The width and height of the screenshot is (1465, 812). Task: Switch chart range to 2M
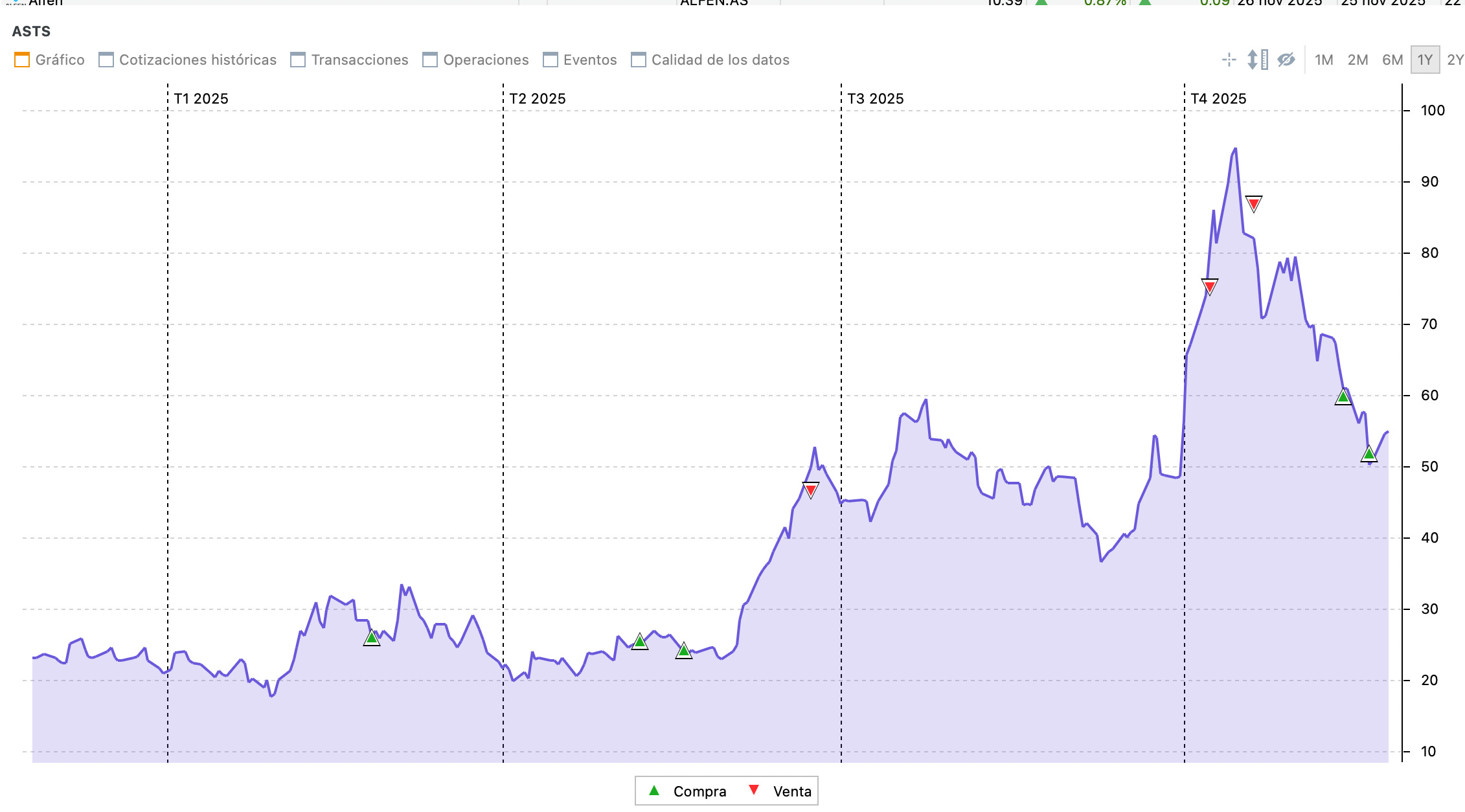[1357, 60]
